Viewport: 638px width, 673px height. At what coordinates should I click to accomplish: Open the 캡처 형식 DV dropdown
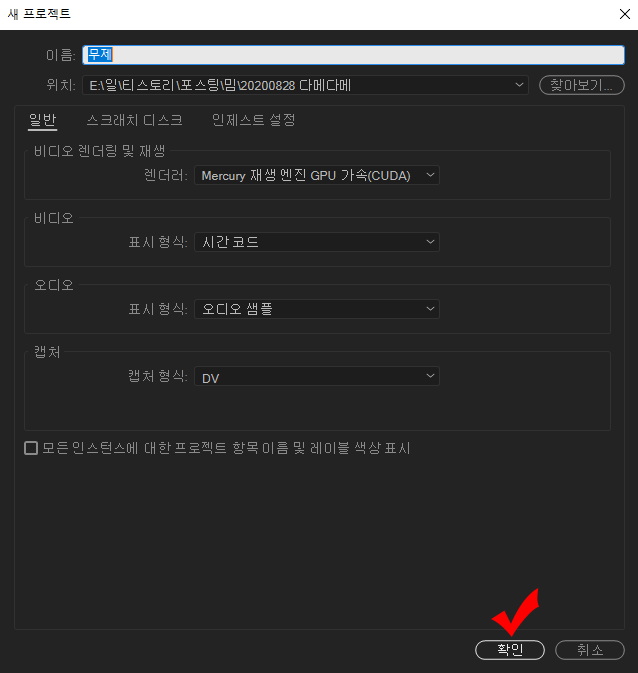[x=317, y=376]
